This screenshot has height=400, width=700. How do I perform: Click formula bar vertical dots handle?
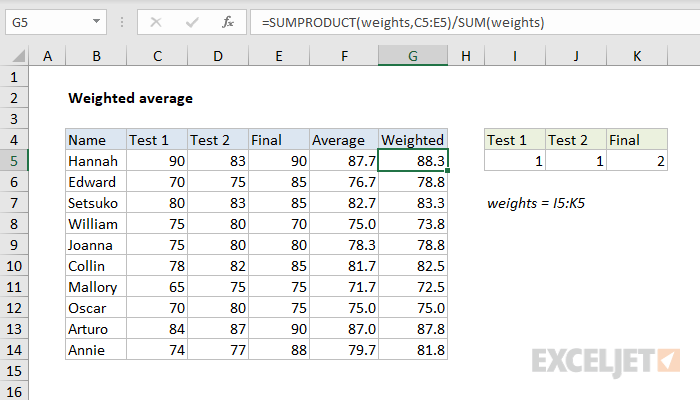pyautogui.click(x=121, y=22)
